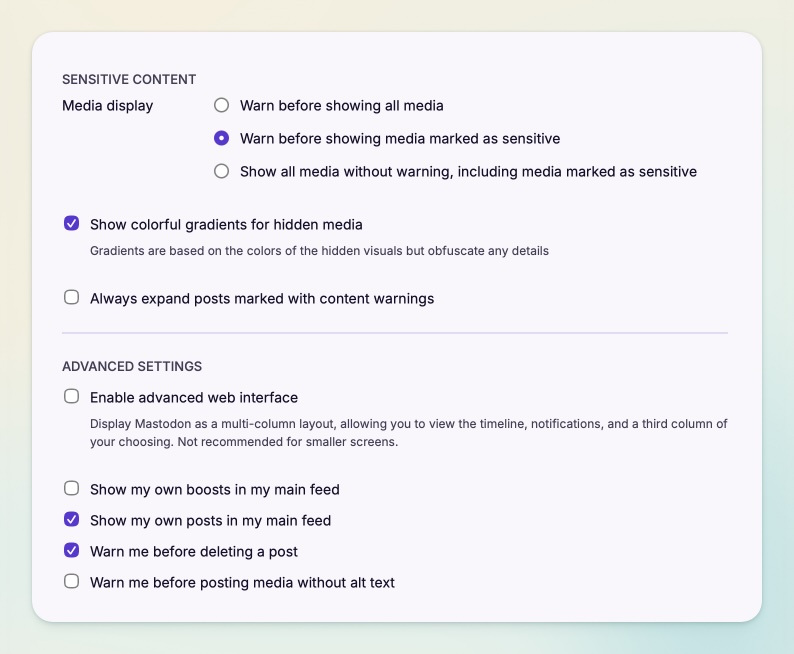Image resolution: width=794 pixels, height=654 pixels.
Task: Enable 'Always expand posts marked with content warnings'
Action: point(71,297)
